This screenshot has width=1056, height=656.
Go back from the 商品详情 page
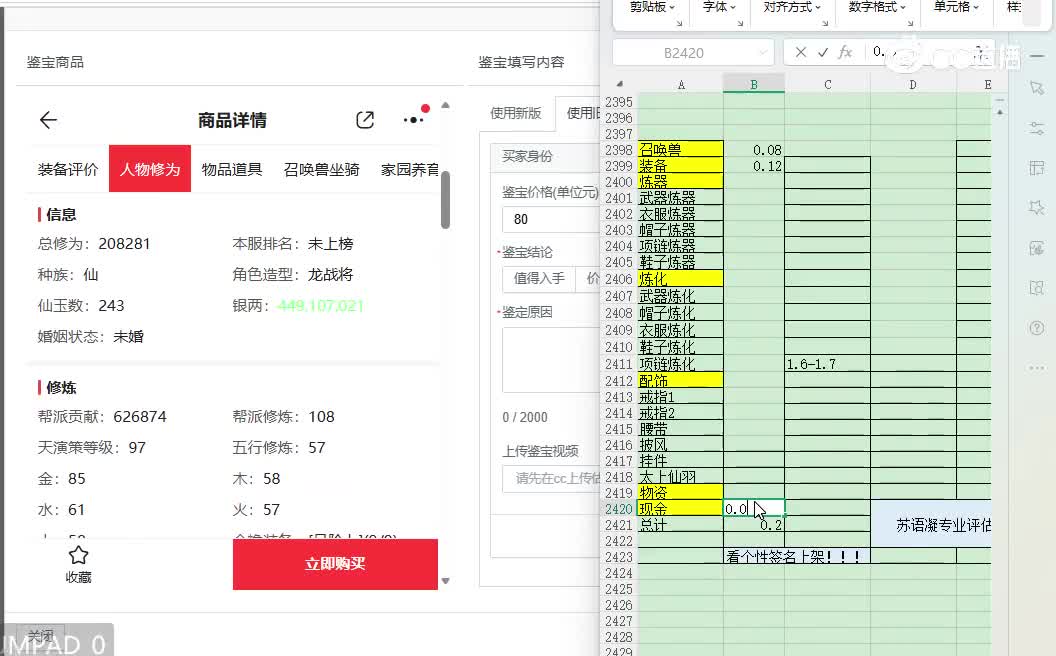pyautogui.click(x=48, y=120)
